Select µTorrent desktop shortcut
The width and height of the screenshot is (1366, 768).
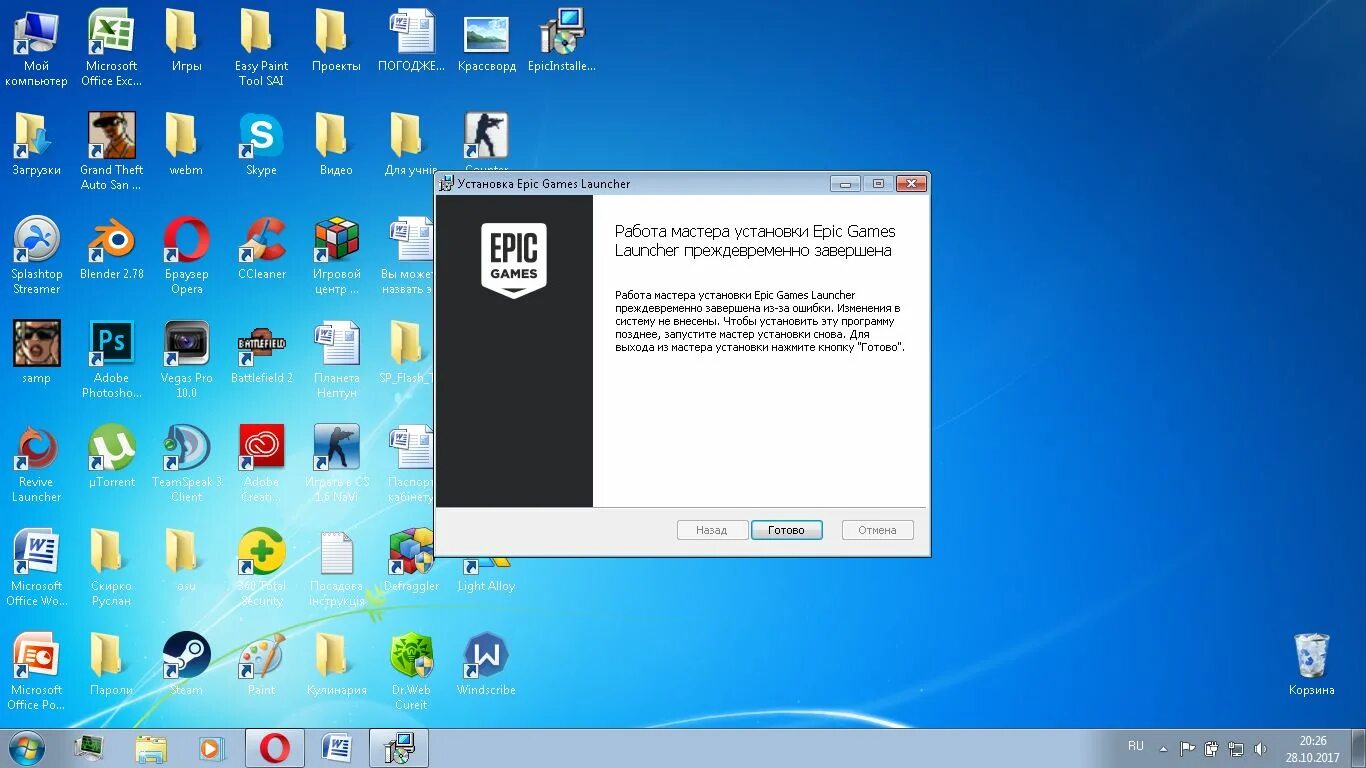click(111, 457)
